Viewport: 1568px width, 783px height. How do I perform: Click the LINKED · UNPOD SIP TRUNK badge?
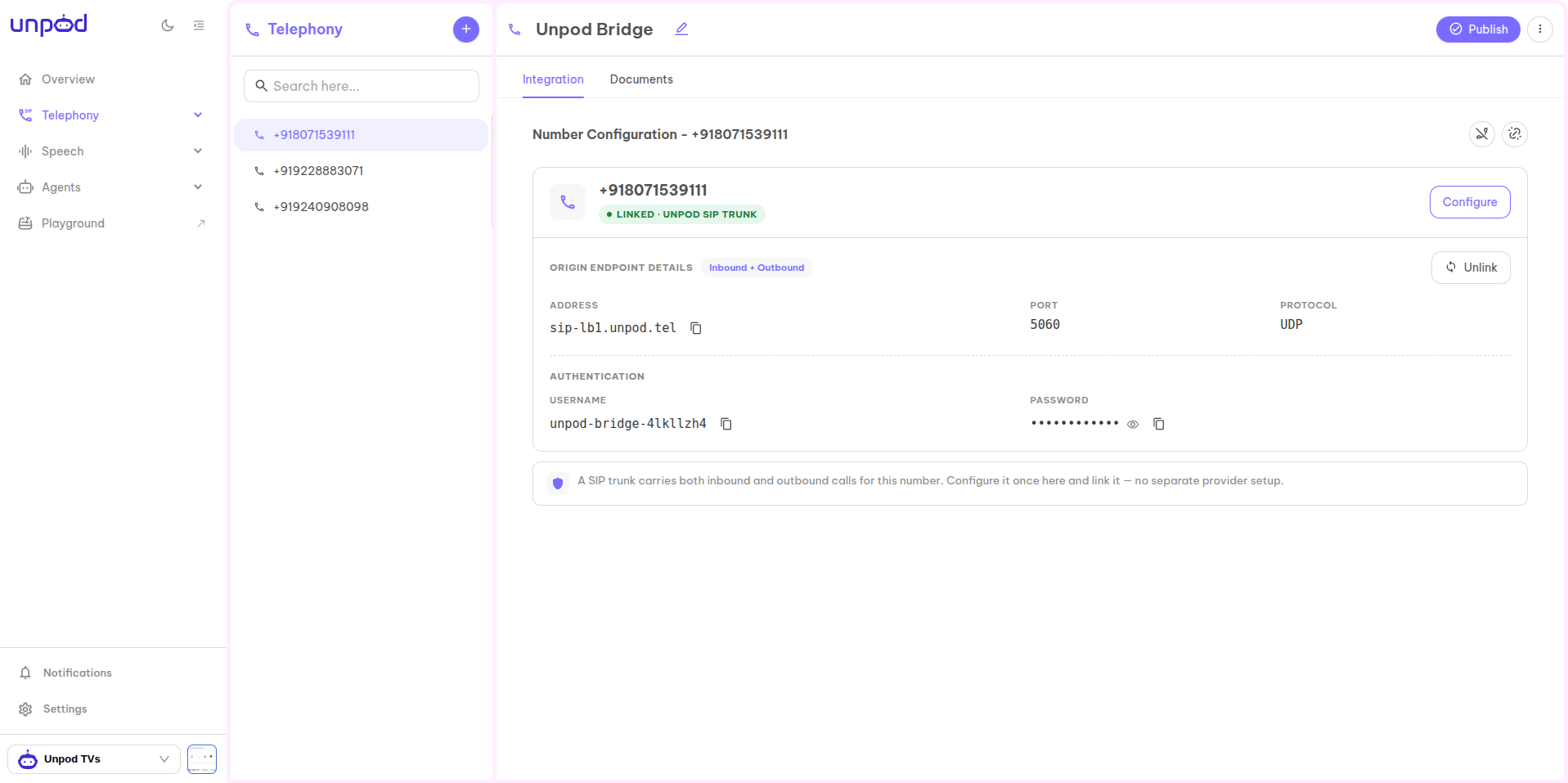(682, 214)
